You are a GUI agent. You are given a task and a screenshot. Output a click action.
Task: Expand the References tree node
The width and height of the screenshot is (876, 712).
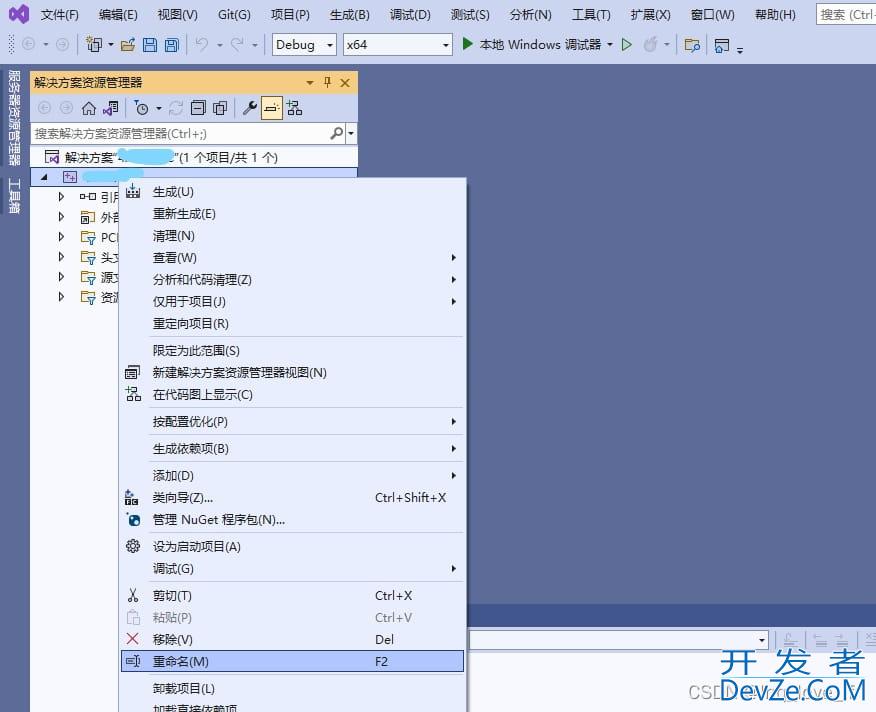(61, 196)
